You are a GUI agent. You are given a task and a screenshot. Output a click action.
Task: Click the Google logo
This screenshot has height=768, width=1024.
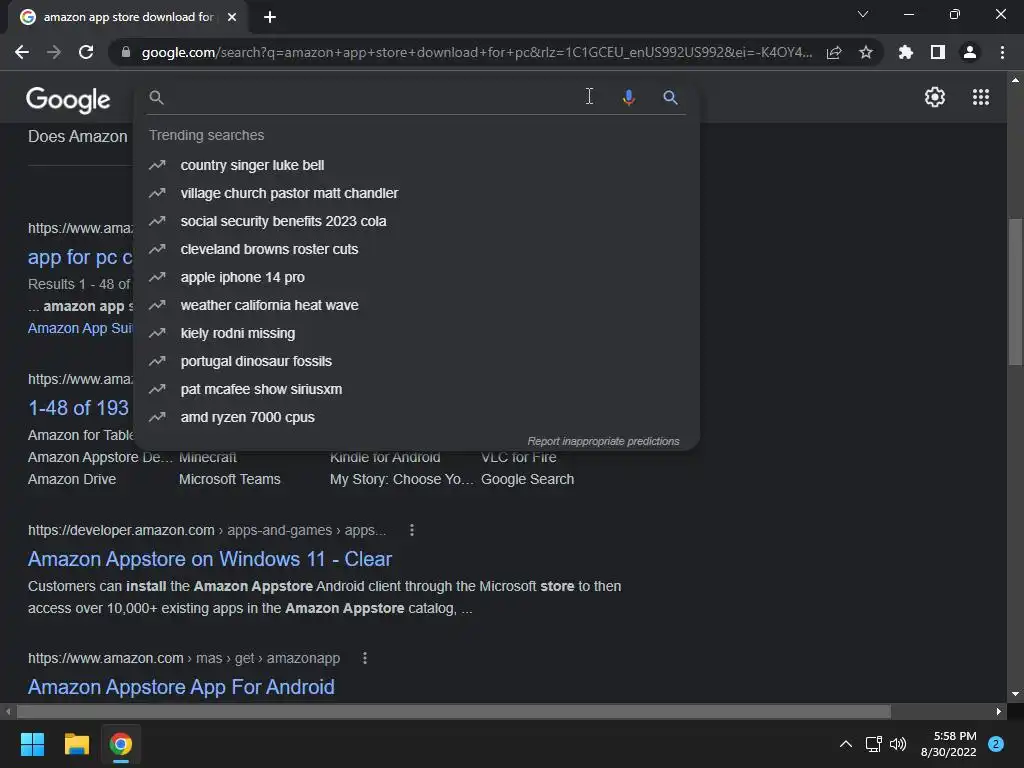[x=68, y=99]
